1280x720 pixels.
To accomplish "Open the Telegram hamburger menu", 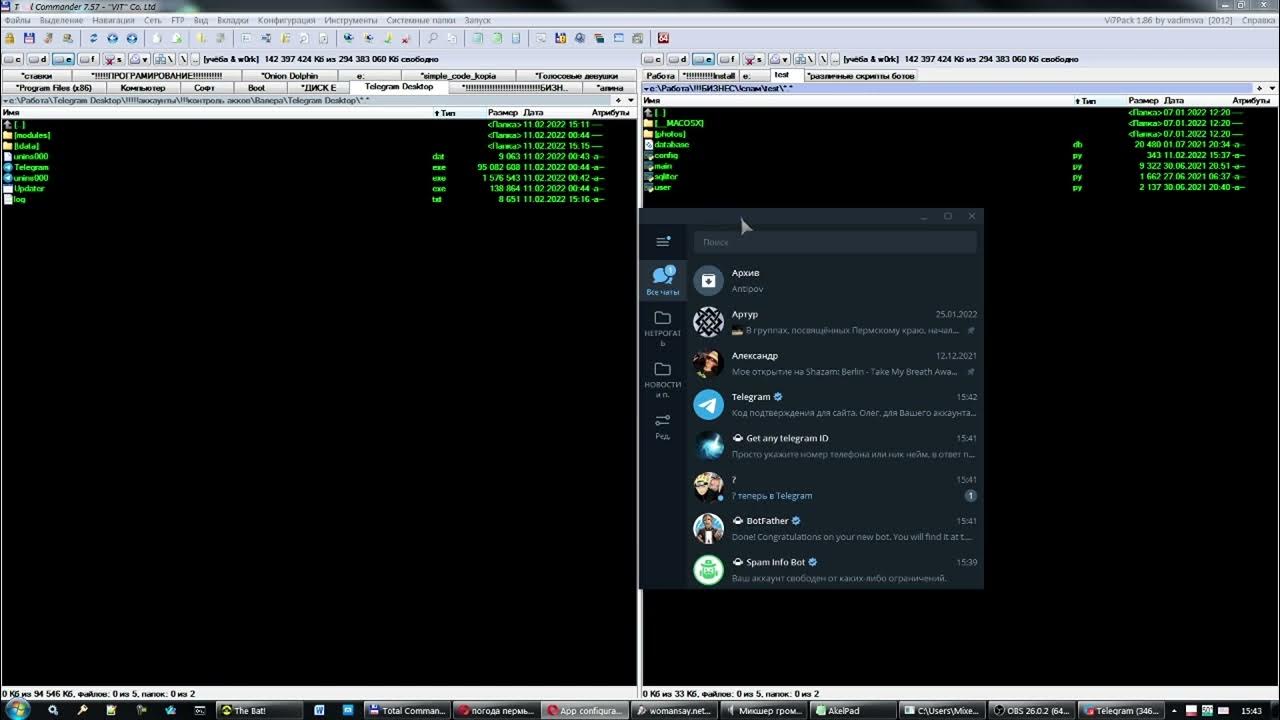I will [662, 242].
